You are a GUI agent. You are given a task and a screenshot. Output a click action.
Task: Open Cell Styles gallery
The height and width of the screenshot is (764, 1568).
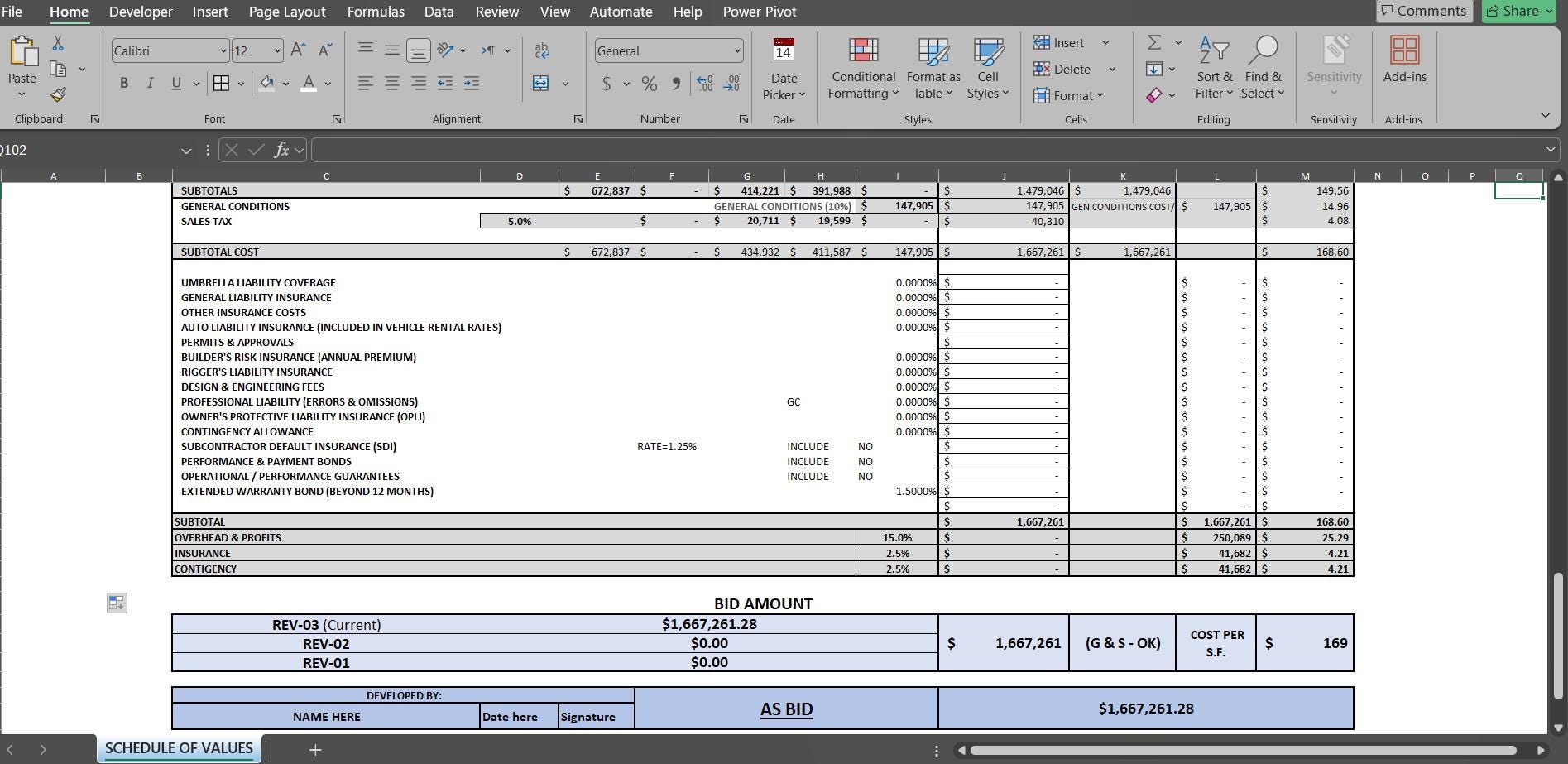[x=988, y=69]
